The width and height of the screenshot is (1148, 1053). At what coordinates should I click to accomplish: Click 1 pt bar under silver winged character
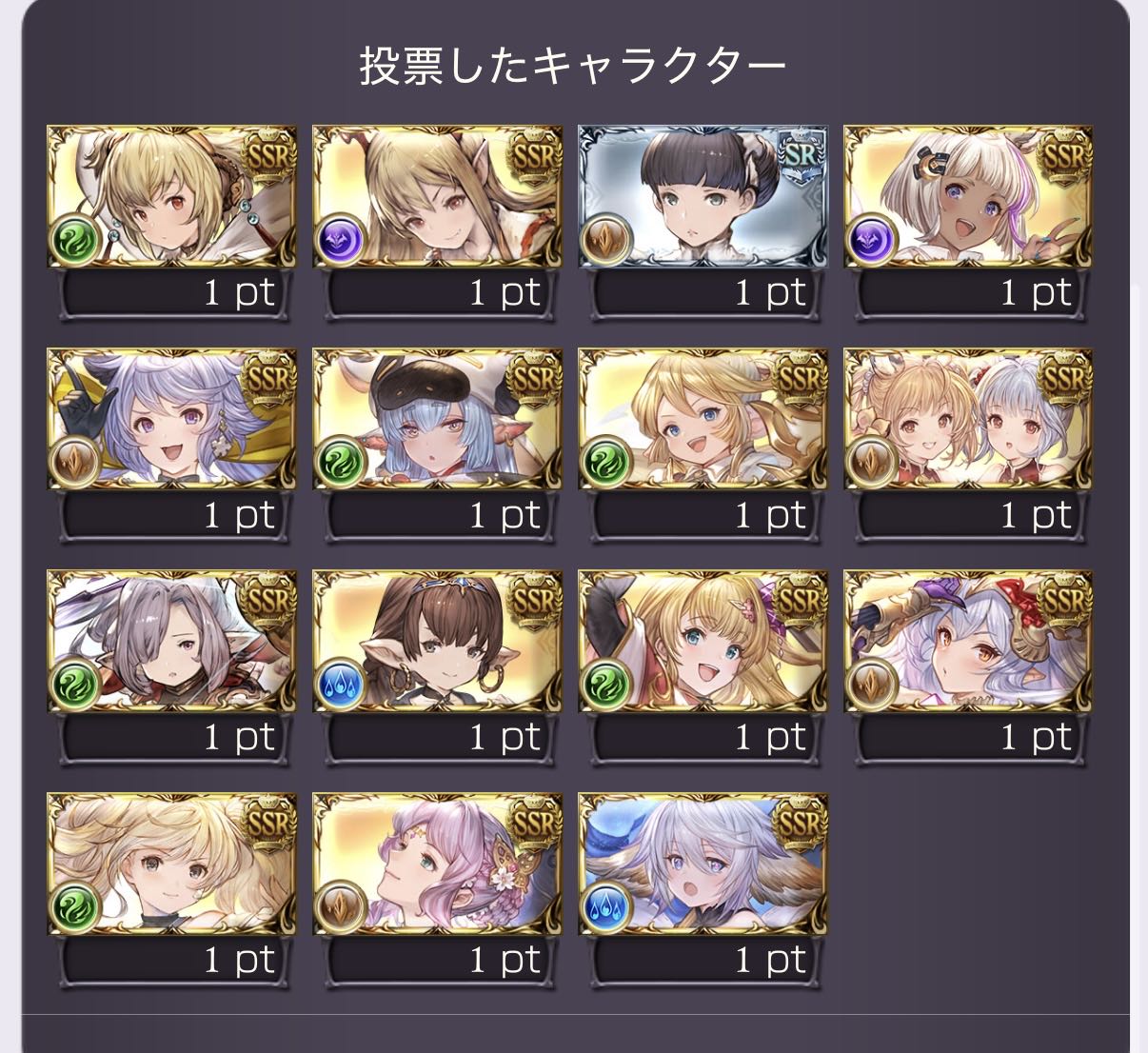tap(703, 962)
